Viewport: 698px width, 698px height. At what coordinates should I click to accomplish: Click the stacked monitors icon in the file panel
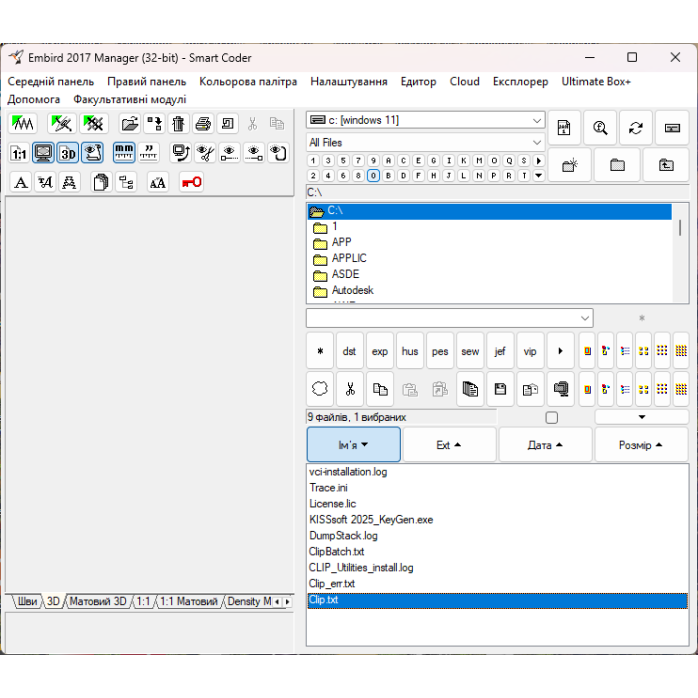[x=561, y=390]
